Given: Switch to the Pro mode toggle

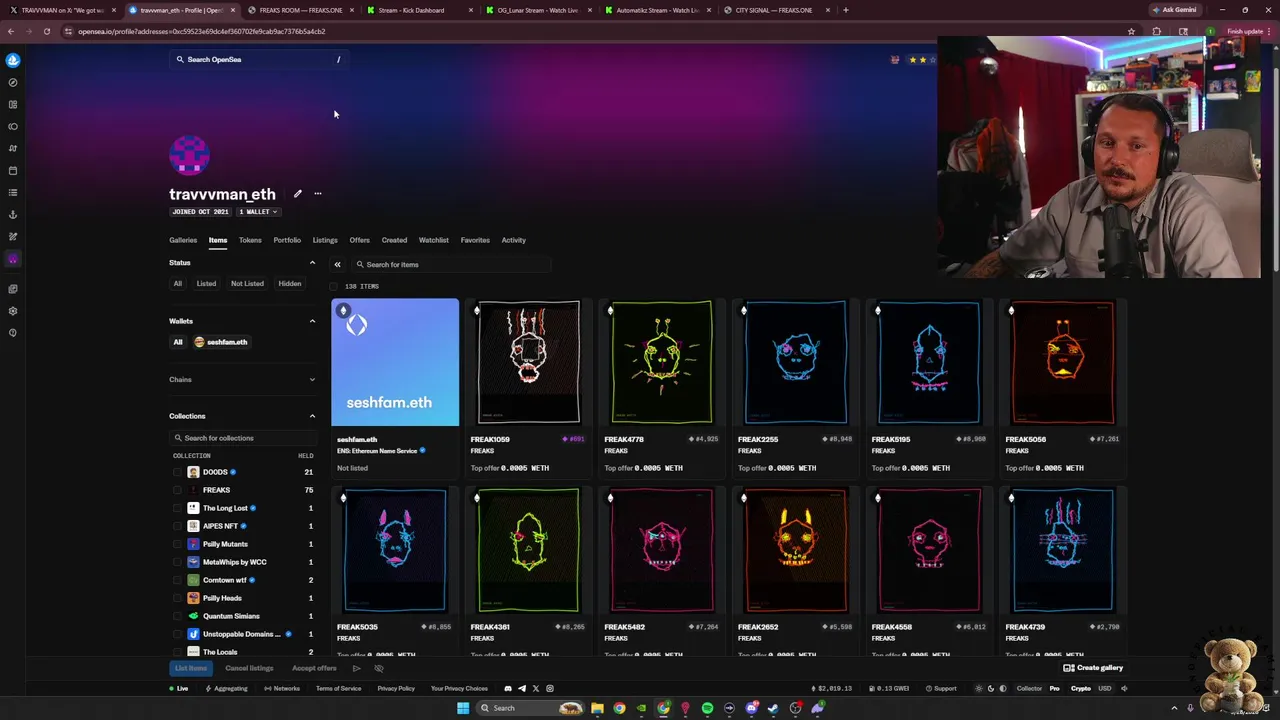Looking at the screenshot, I should (1054, 688).
